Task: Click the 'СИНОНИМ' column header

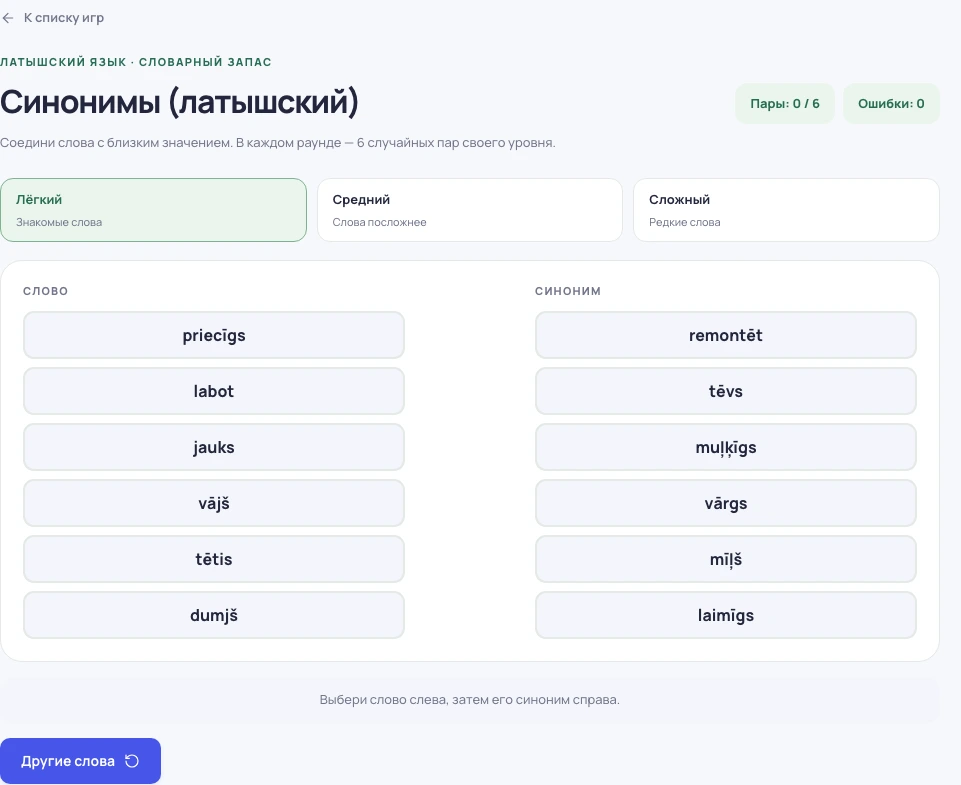Action: [568, 291]
